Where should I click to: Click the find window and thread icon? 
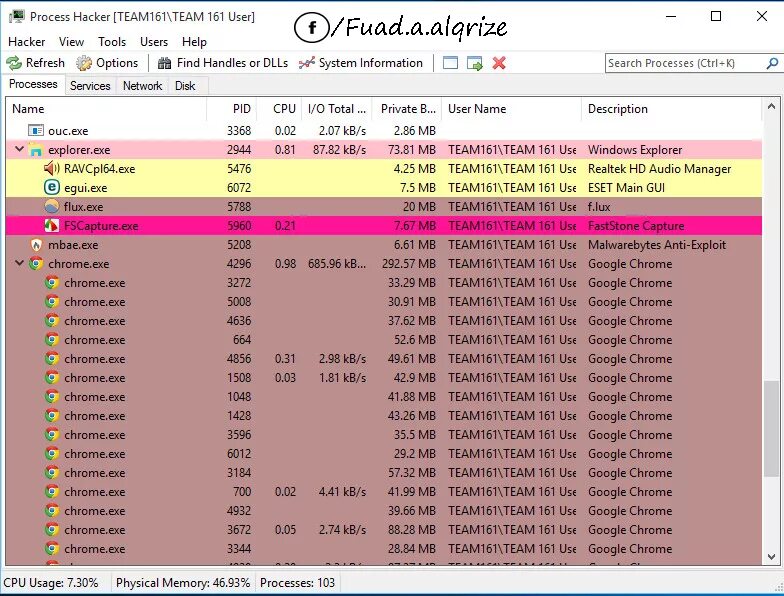coord(474,63)
